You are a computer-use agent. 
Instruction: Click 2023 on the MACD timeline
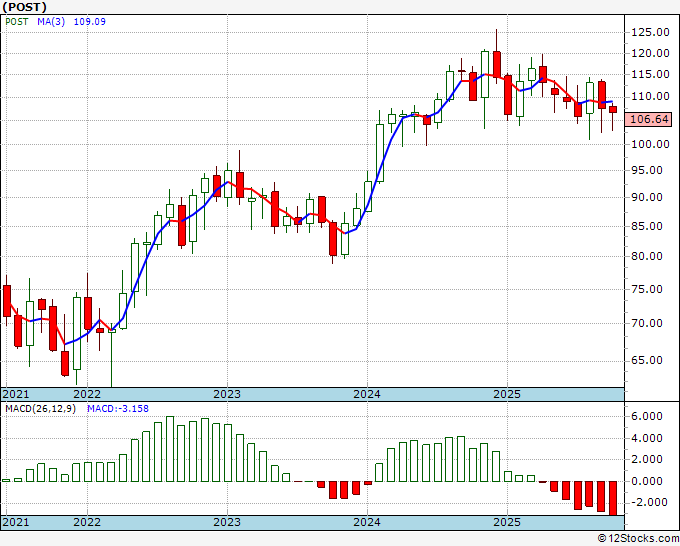[227, 522]
